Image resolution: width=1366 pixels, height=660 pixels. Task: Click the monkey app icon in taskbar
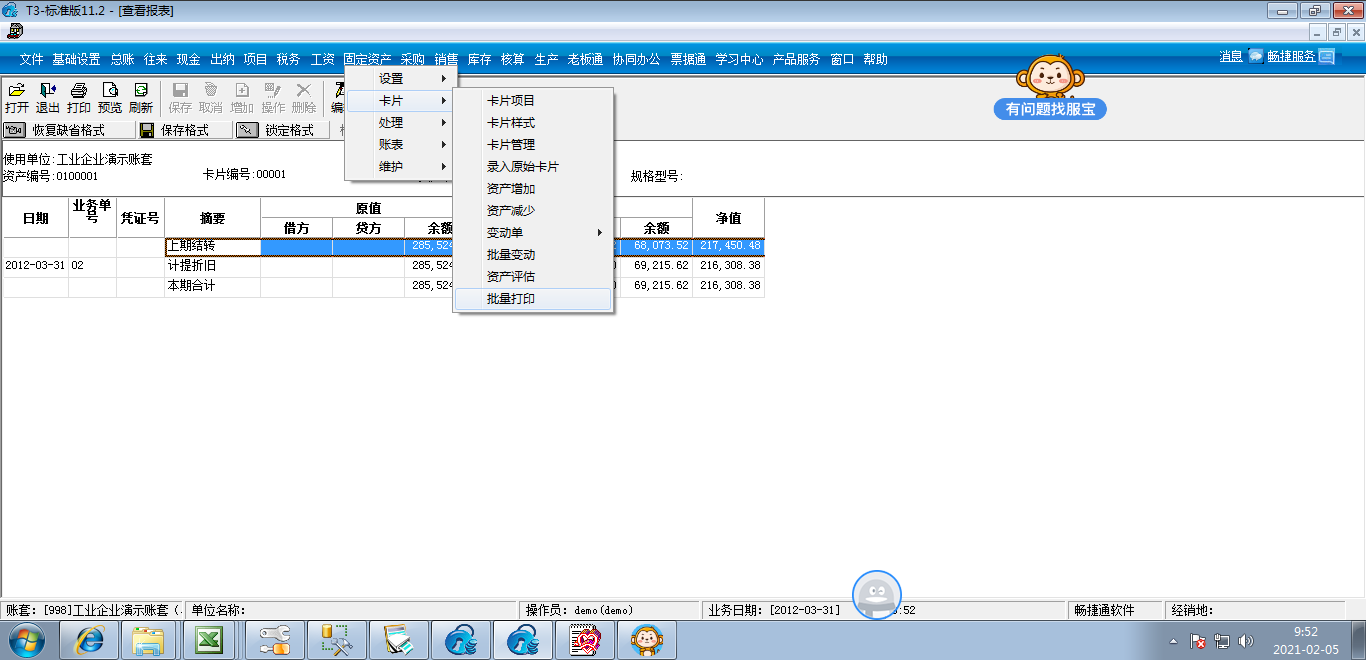tap(646, 640)
